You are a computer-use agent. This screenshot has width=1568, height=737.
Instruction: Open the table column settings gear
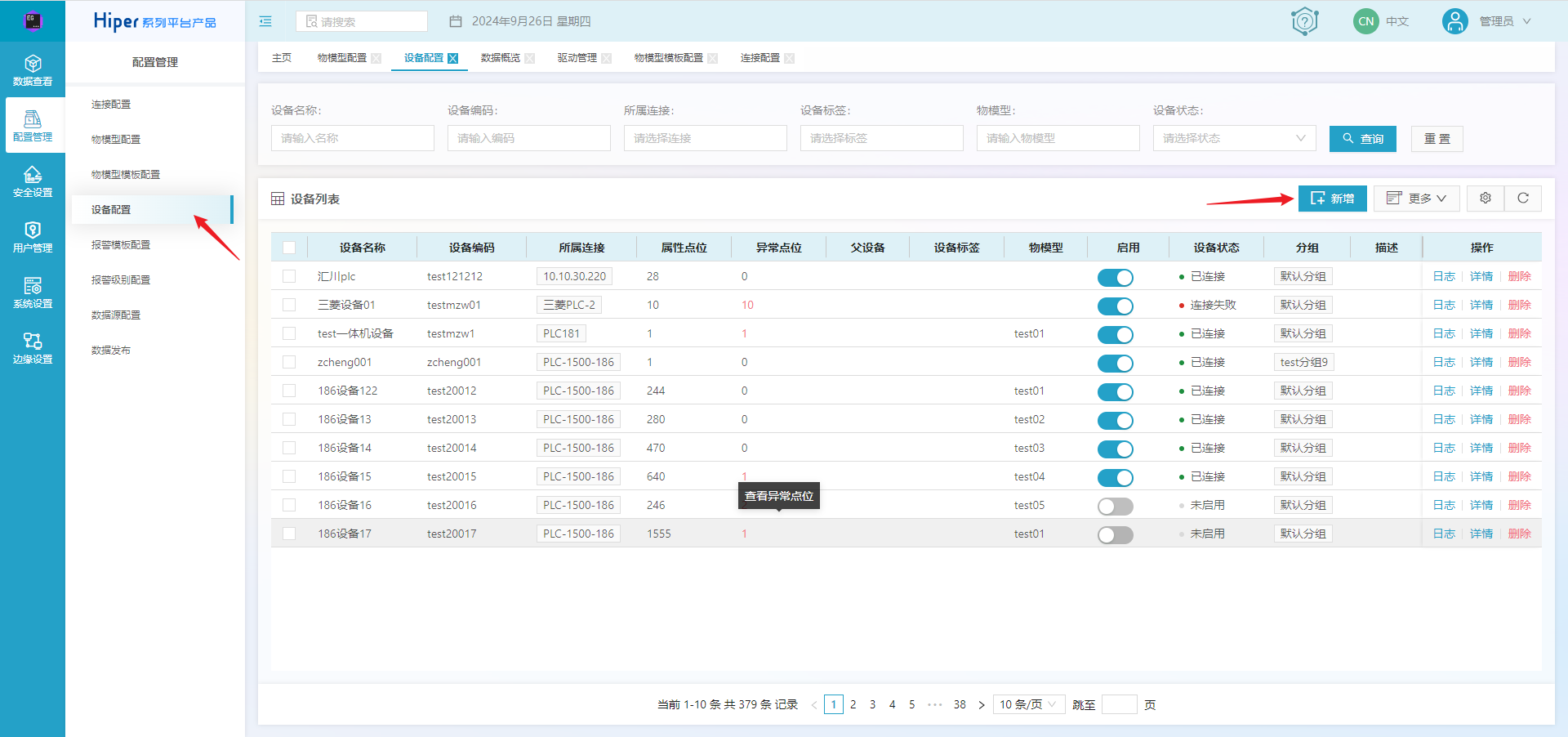[x=1486, y=199]
